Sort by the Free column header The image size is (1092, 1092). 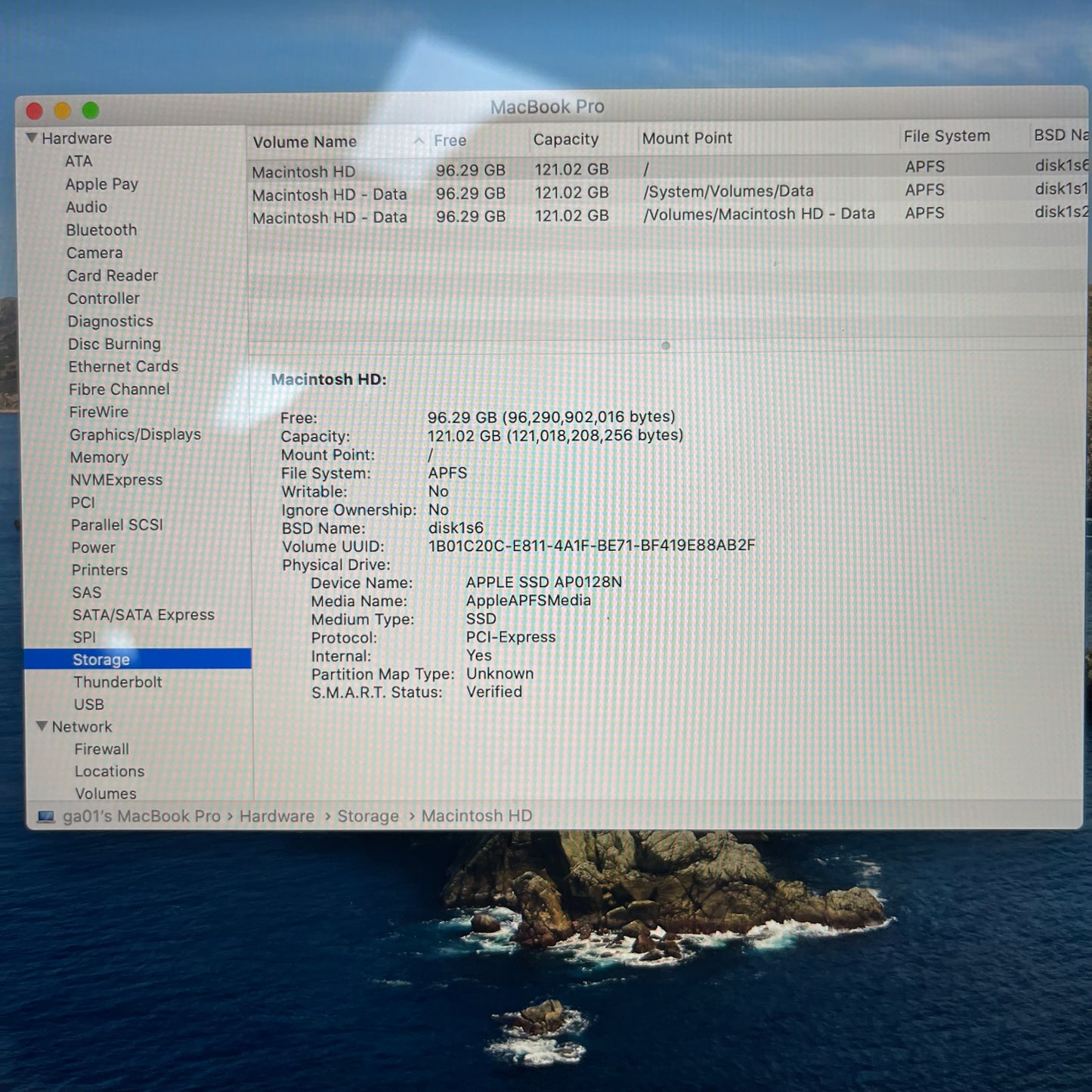450,141
